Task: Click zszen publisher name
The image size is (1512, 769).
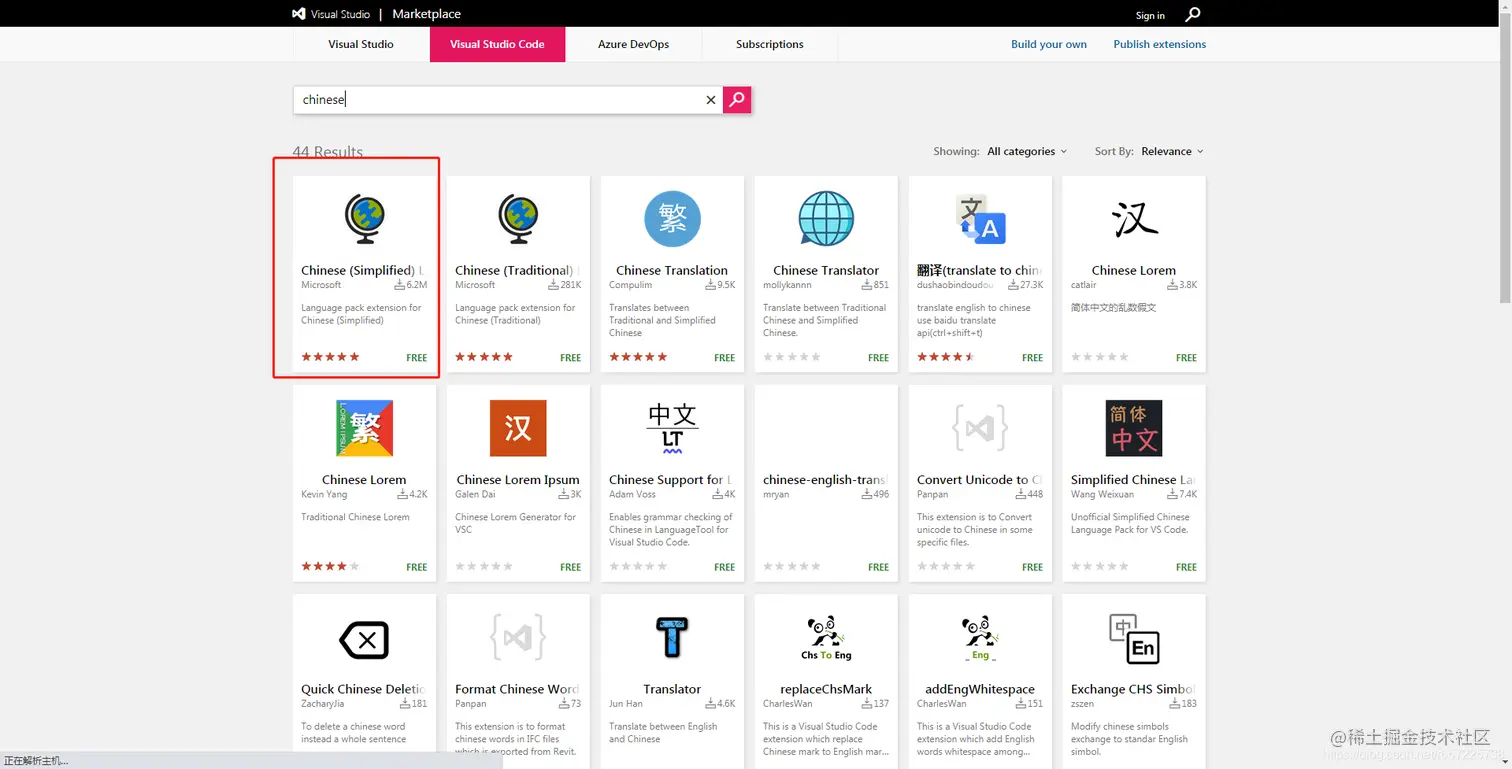Action: [1083, 704]
